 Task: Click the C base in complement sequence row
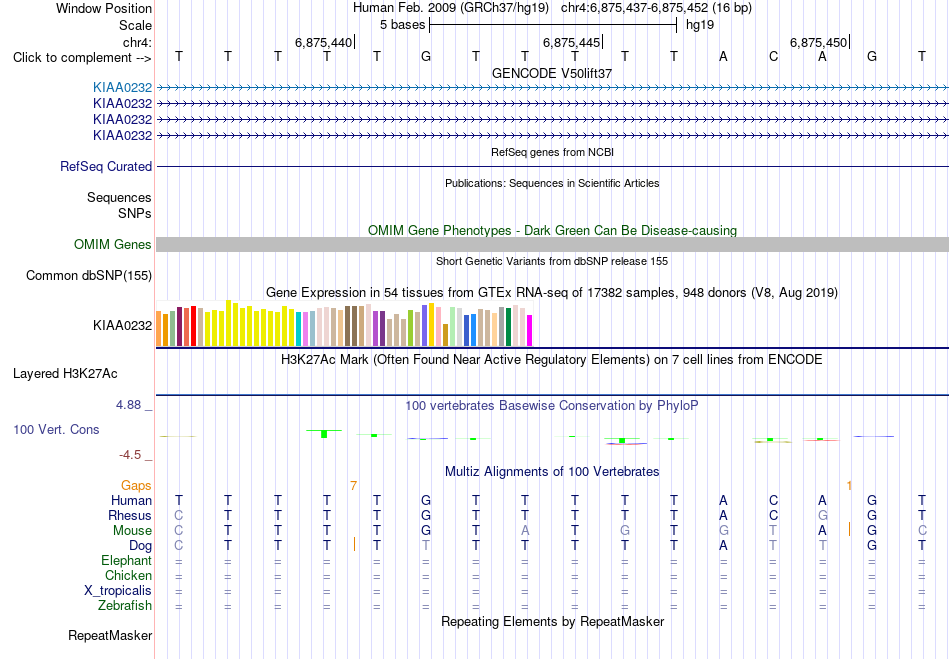[x=773, y=57]
